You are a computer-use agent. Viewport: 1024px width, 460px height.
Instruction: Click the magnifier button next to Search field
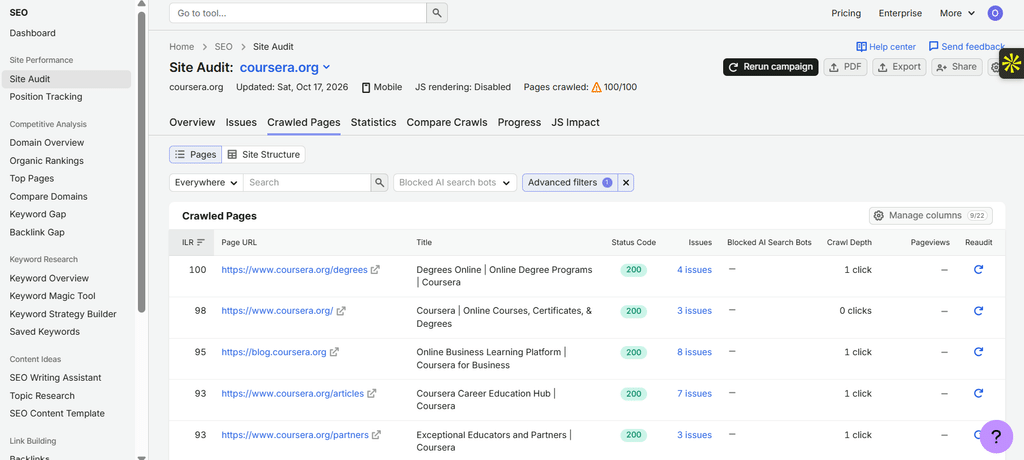[379, 182]
